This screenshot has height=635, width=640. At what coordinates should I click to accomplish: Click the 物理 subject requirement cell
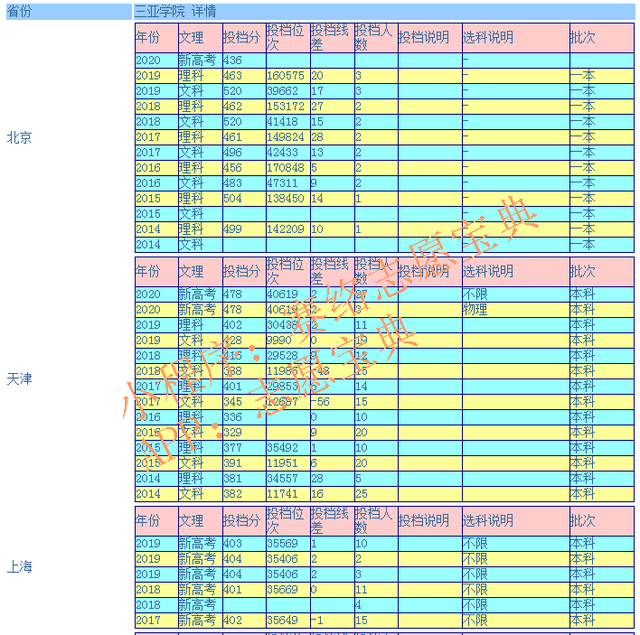point(516,310)
